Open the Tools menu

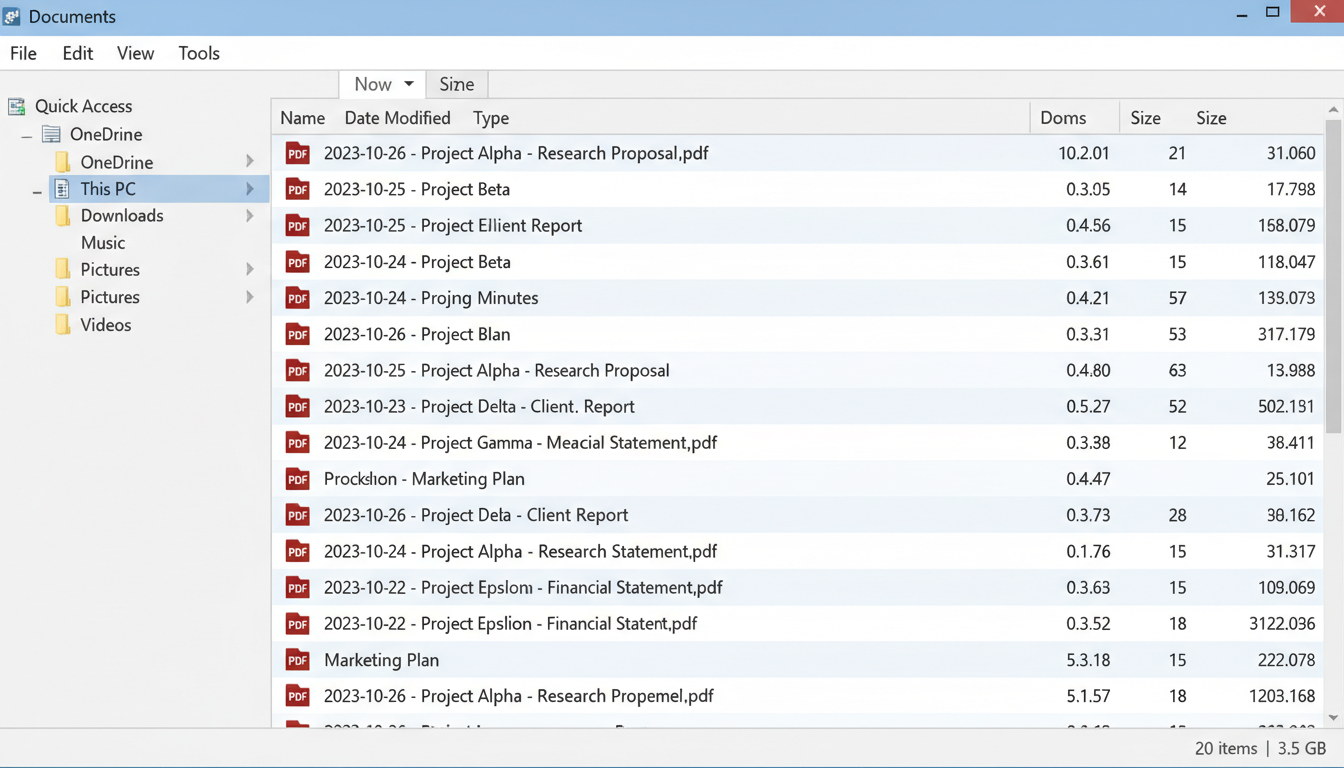tap(198, 53)
